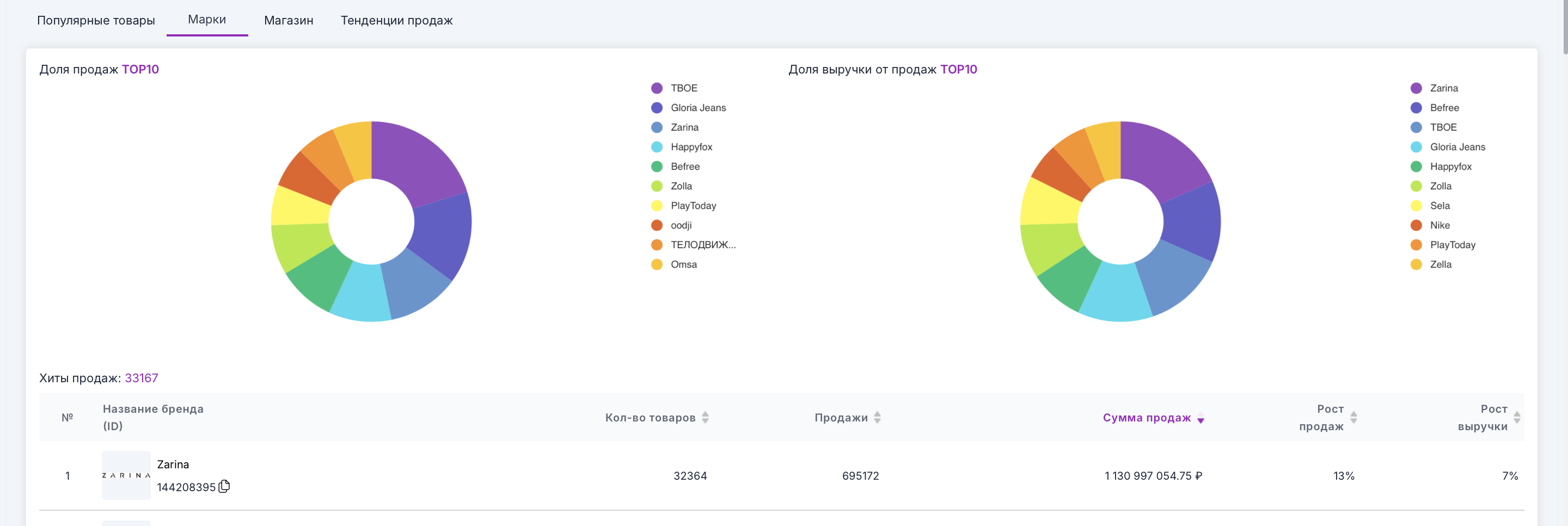
Task: Toggle Zolla legend in sales share chart
Action: point(671,186)
